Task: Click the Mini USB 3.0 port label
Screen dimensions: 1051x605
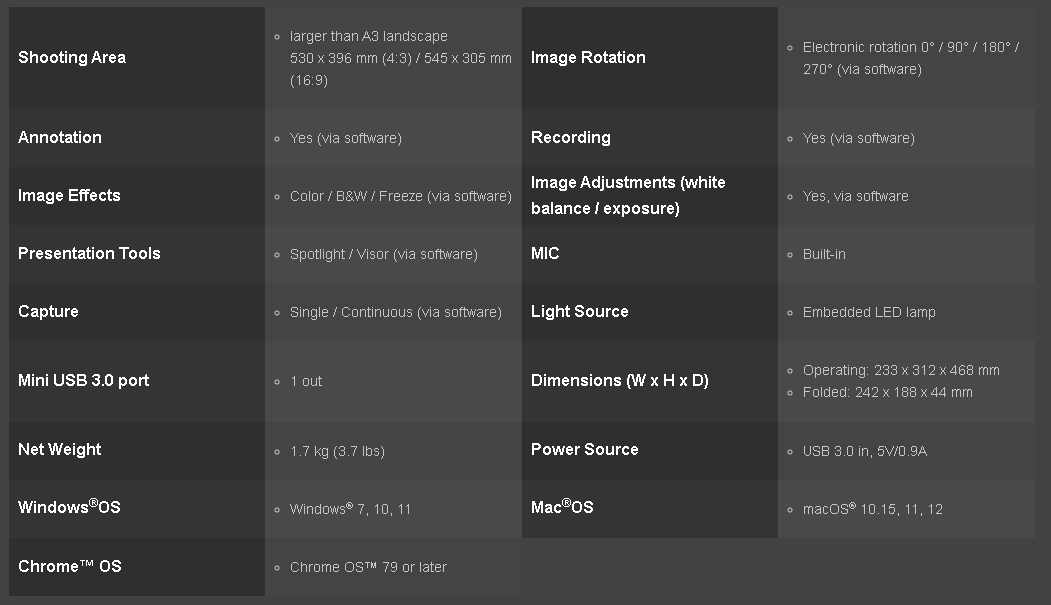Action: pyautogui.click(x=84, y=381)
